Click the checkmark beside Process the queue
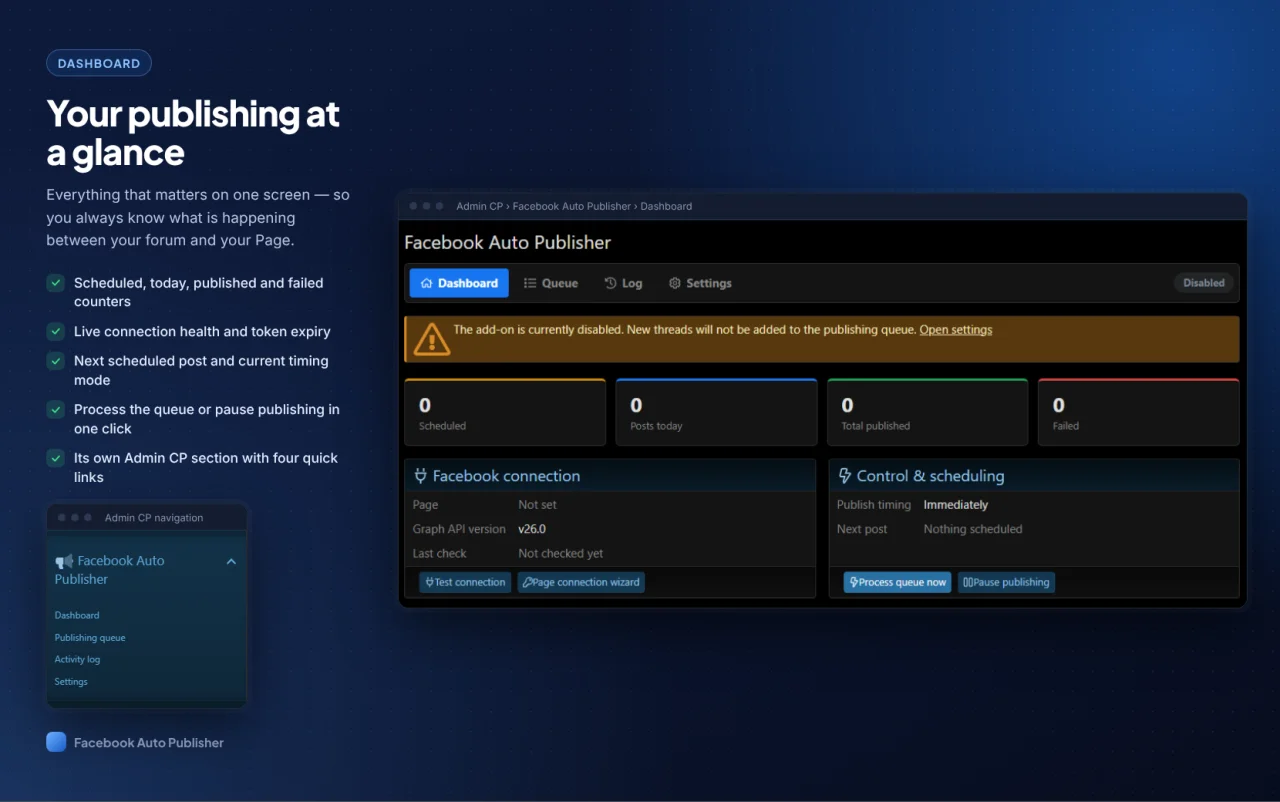This screenshot has height=802, width=1280. coord(56,409)
